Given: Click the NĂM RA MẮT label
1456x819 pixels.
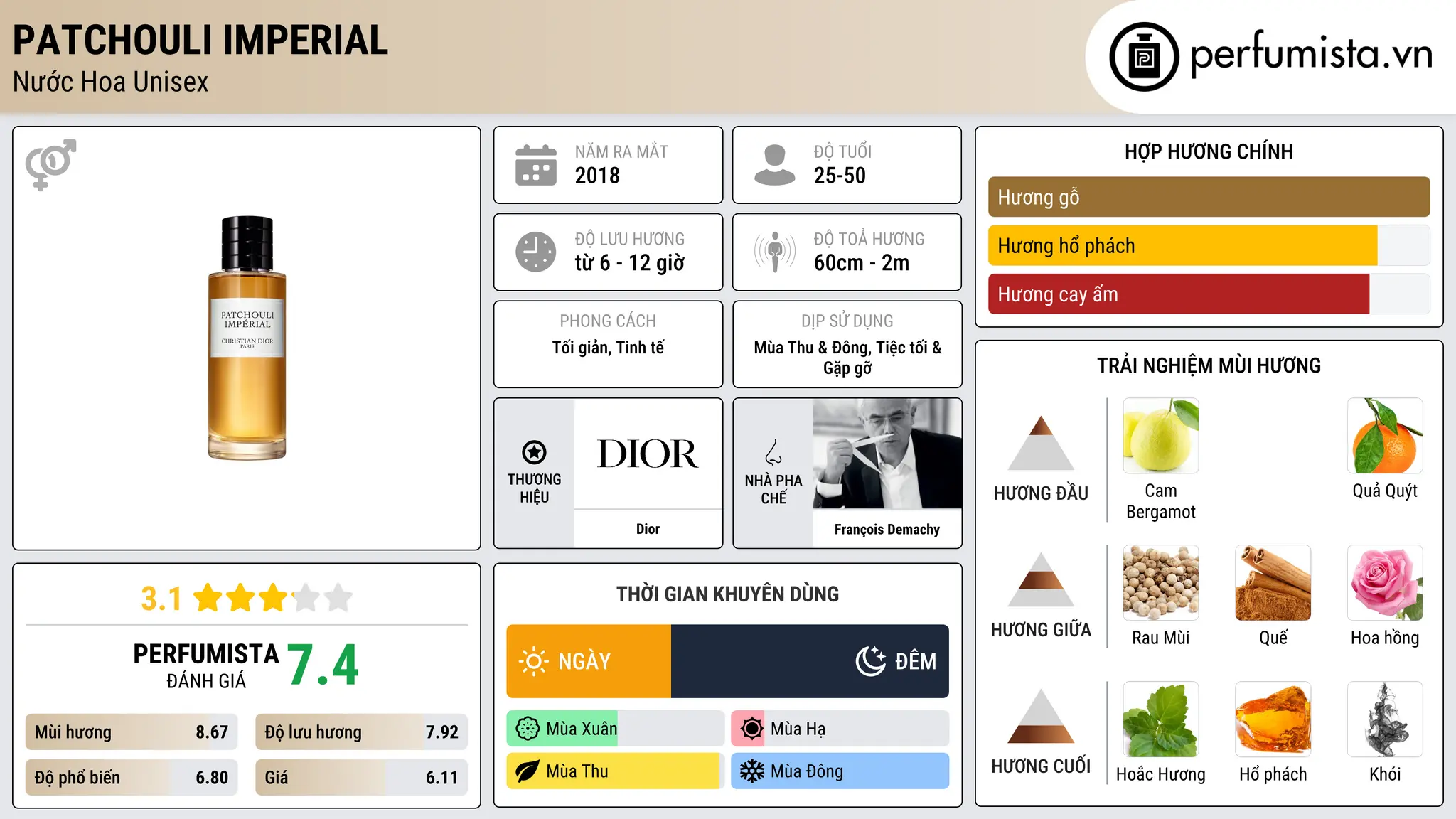Looking at the screenshot, I should click(621, 152).
